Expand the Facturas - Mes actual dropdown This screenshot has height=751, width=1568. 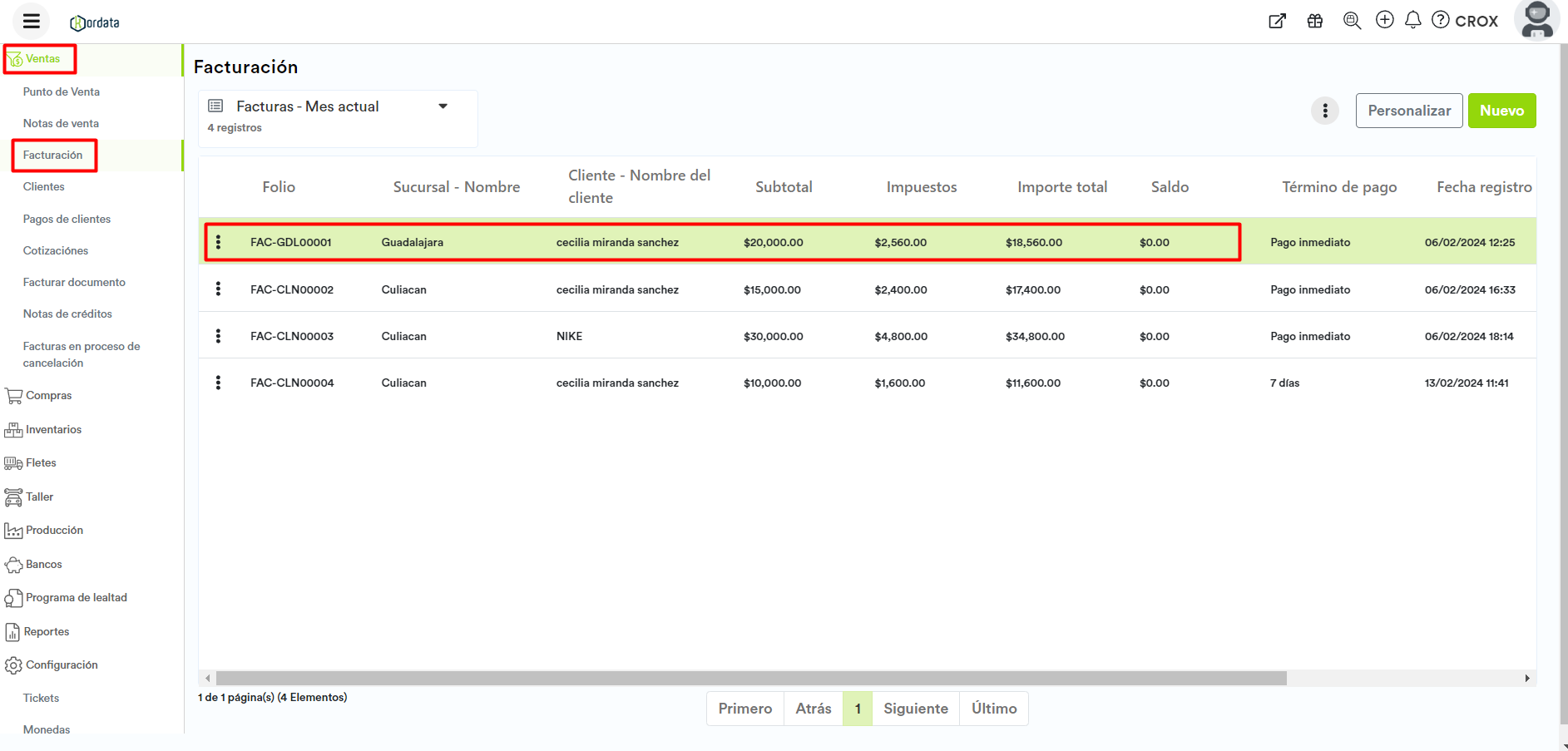(x=443, y=106)
